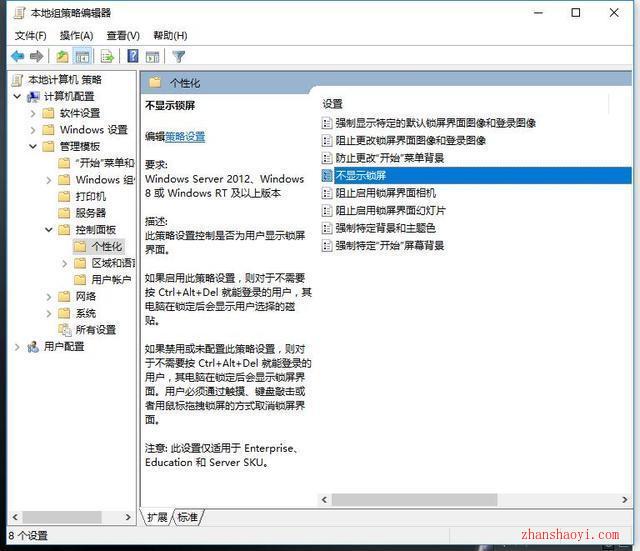Expand the 软件设置 node

[x=33, y=113]
